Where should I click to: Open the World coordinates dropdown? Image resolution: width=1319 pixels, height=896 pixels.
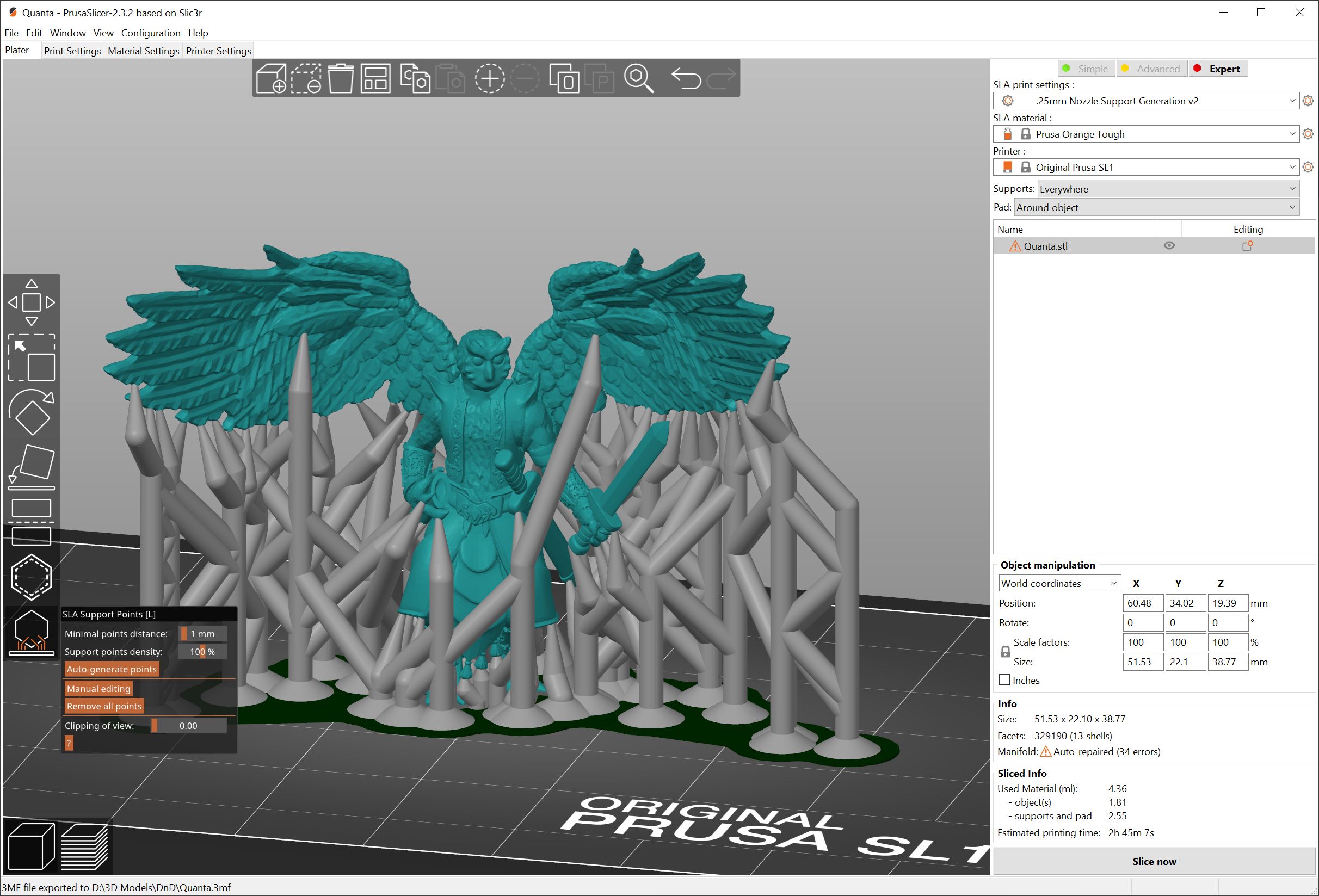tap(1059, 583)
